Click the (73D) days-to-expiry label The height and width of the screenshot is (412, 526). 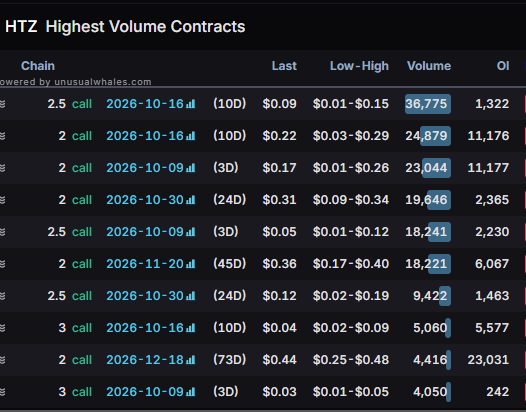pyautogui.click(x=229, y=360)
